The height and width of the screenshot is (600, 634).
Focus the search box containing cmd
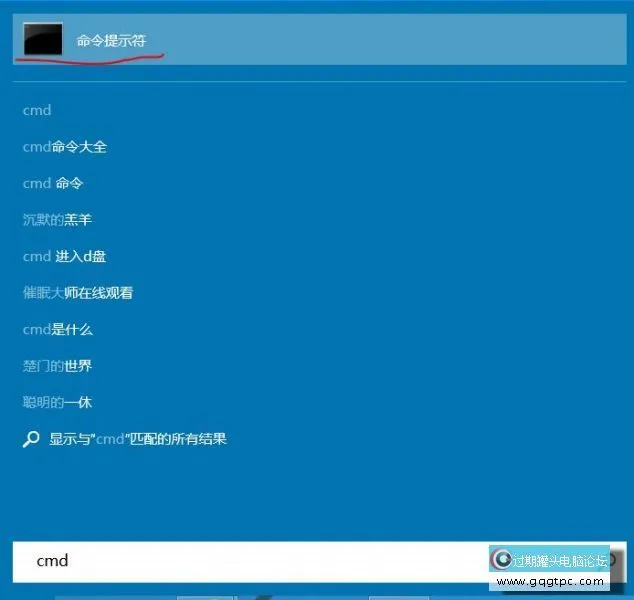[x=250, y=561]
